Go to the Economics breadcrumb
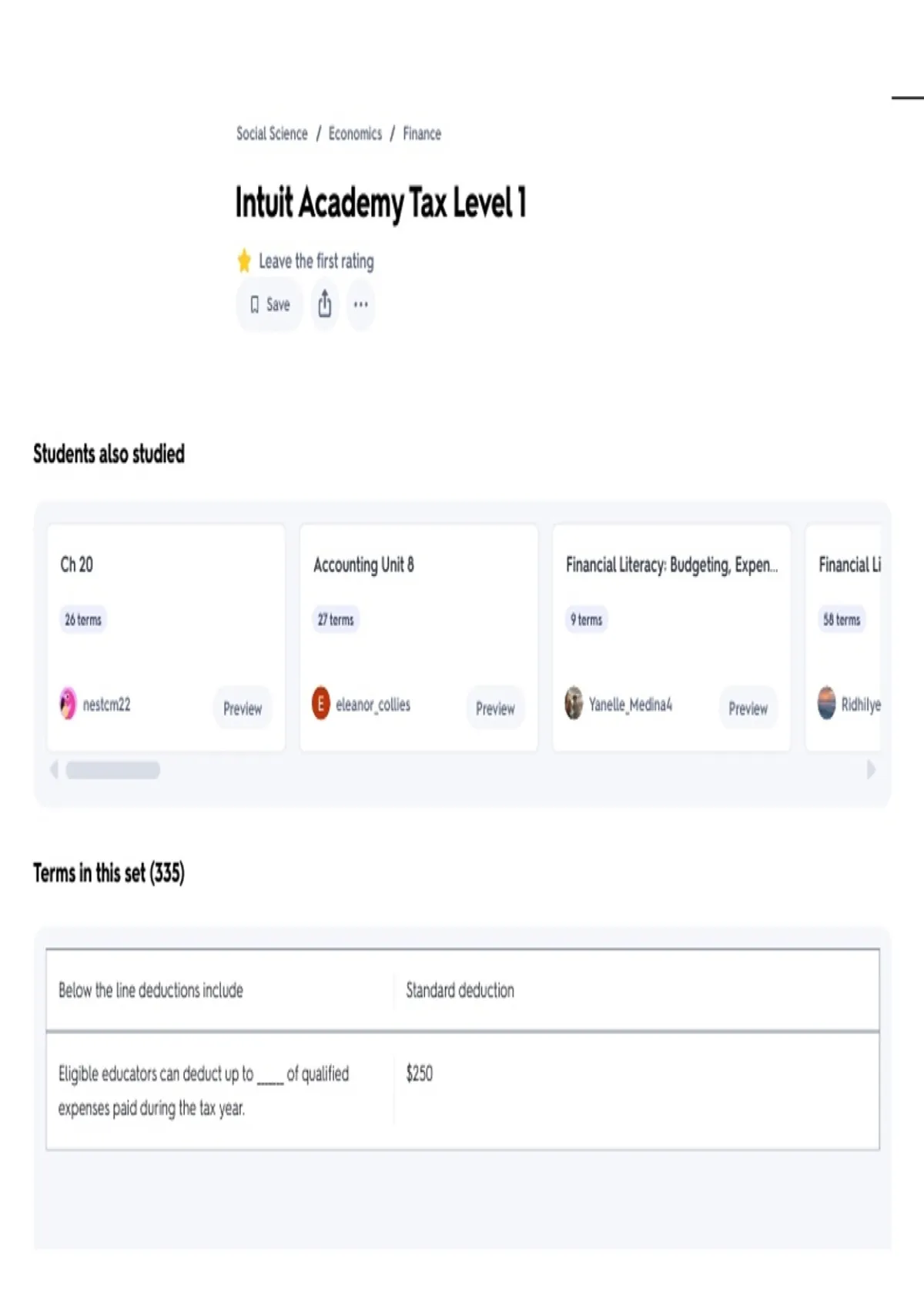 [355, 134]
